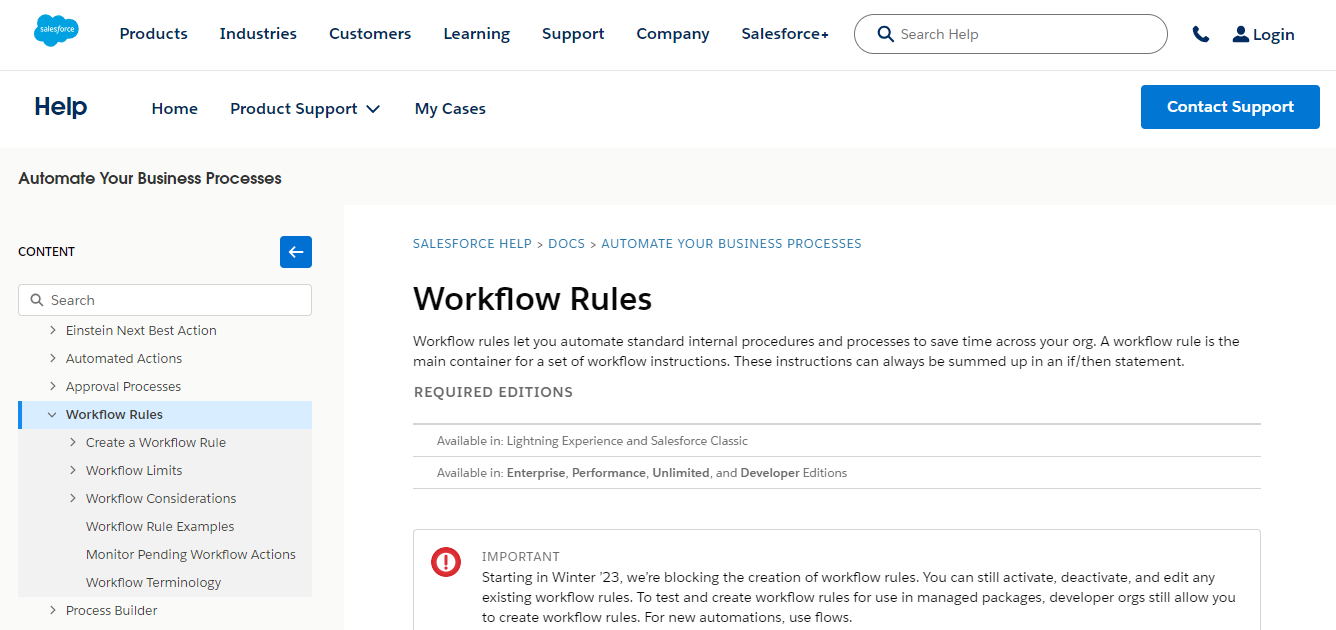Viewport: 1336px width, 630px height.
Task: Focus the Search Help input field
Action: [1010, 34]
